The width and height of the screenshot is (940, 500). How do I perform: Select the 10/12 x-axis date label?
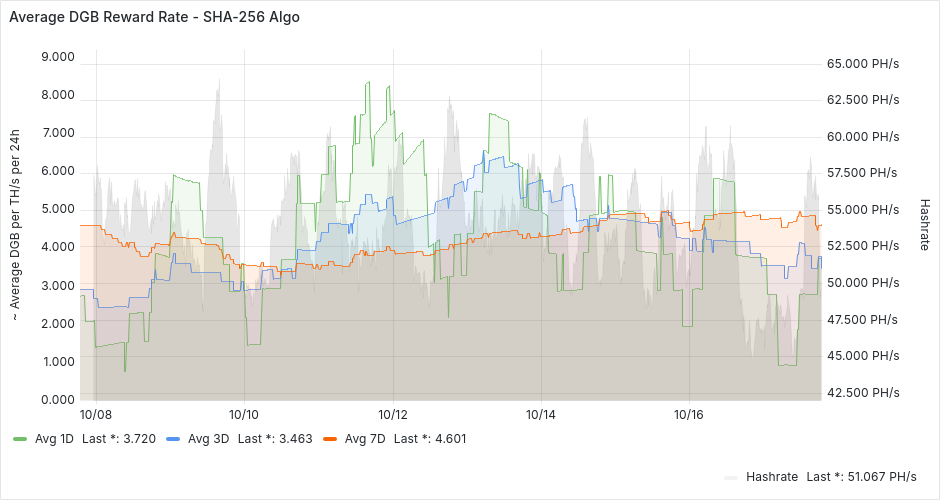click(392, 413)
